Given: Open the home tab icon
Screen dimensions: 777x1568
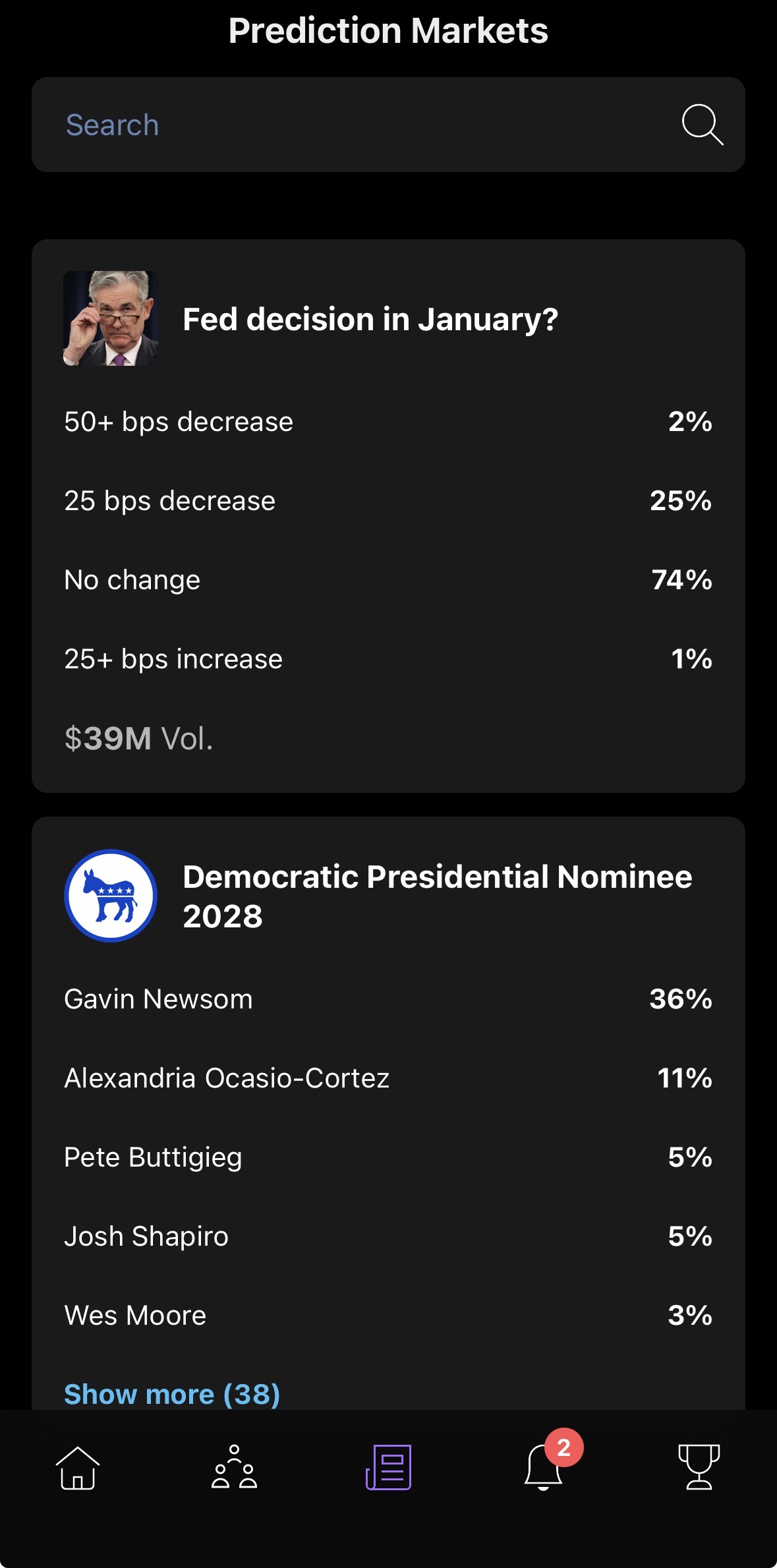Looking at the screenshot, I should coord(78,1467).
